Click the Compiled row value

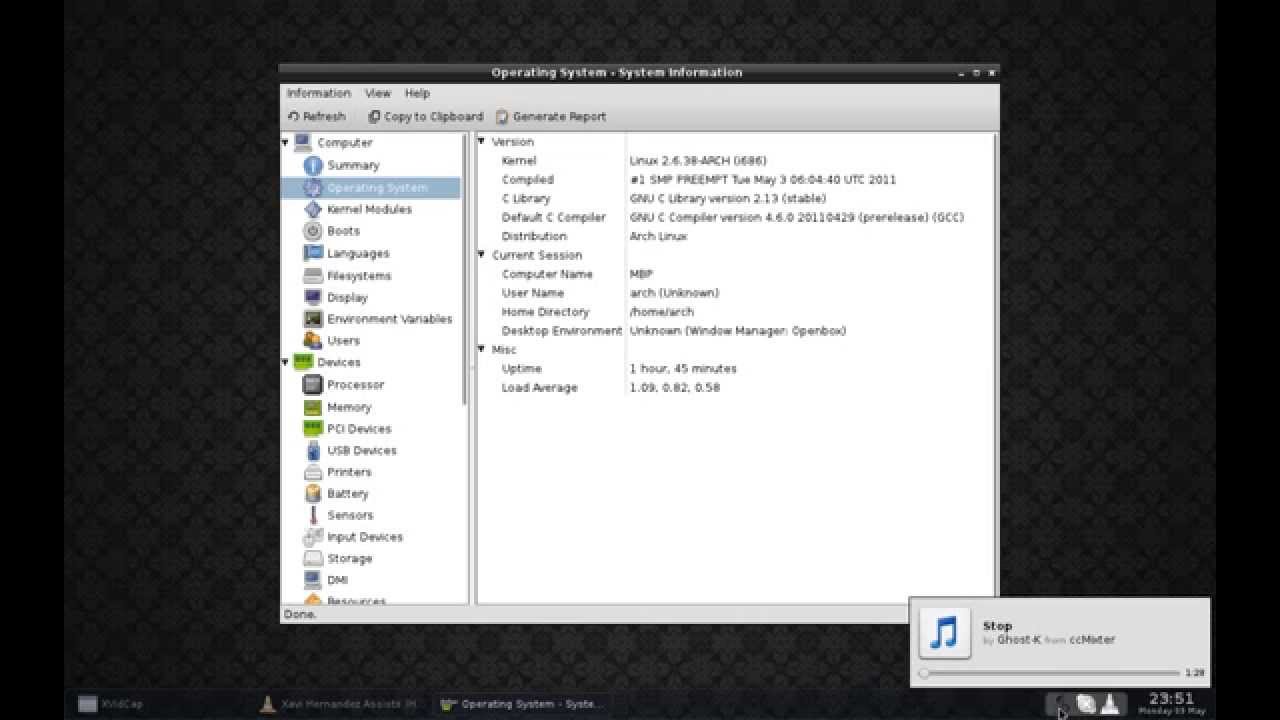click(763, 180)
